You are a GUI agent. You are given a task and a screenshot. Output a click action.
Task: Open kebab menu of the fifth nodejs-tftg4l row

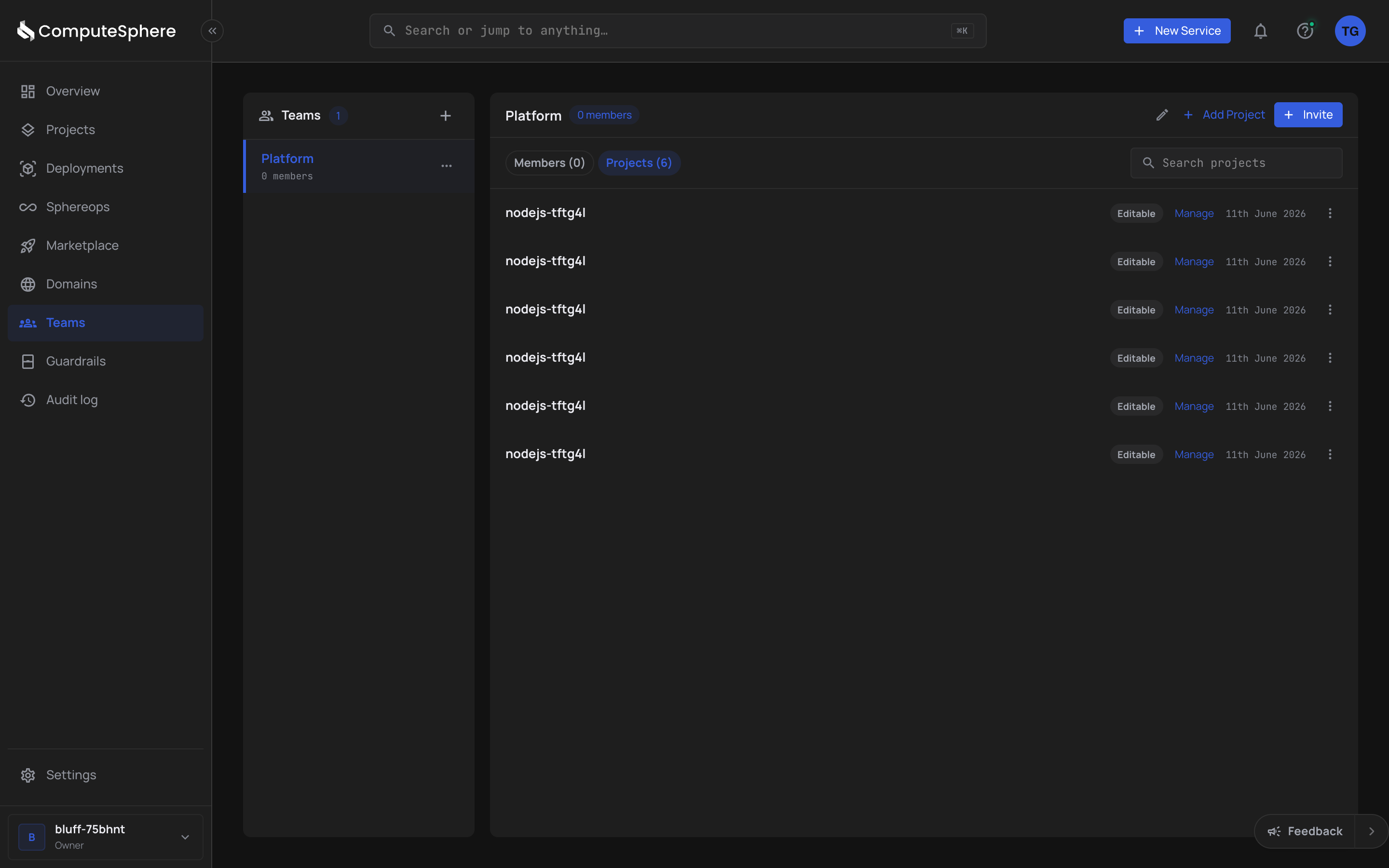pos(1330,407)
